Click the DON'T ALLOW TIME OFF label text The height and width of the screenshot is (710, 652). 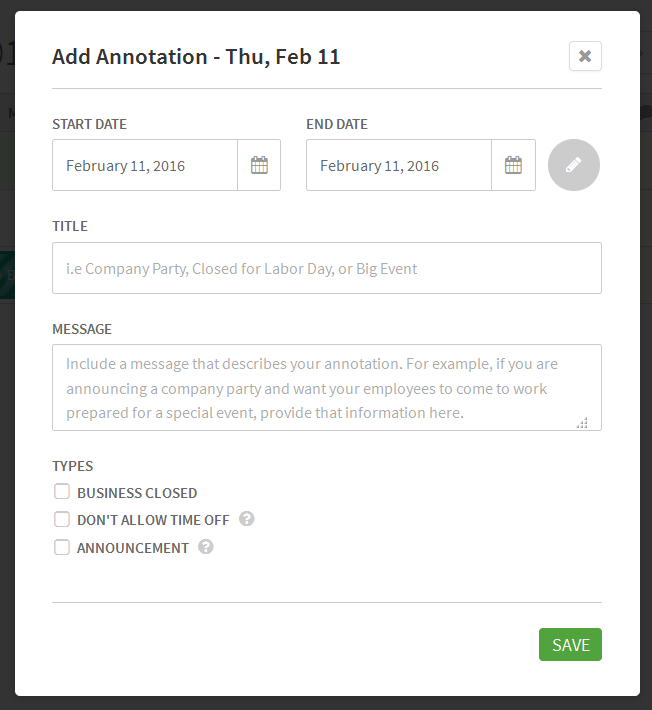click(153, 520)
